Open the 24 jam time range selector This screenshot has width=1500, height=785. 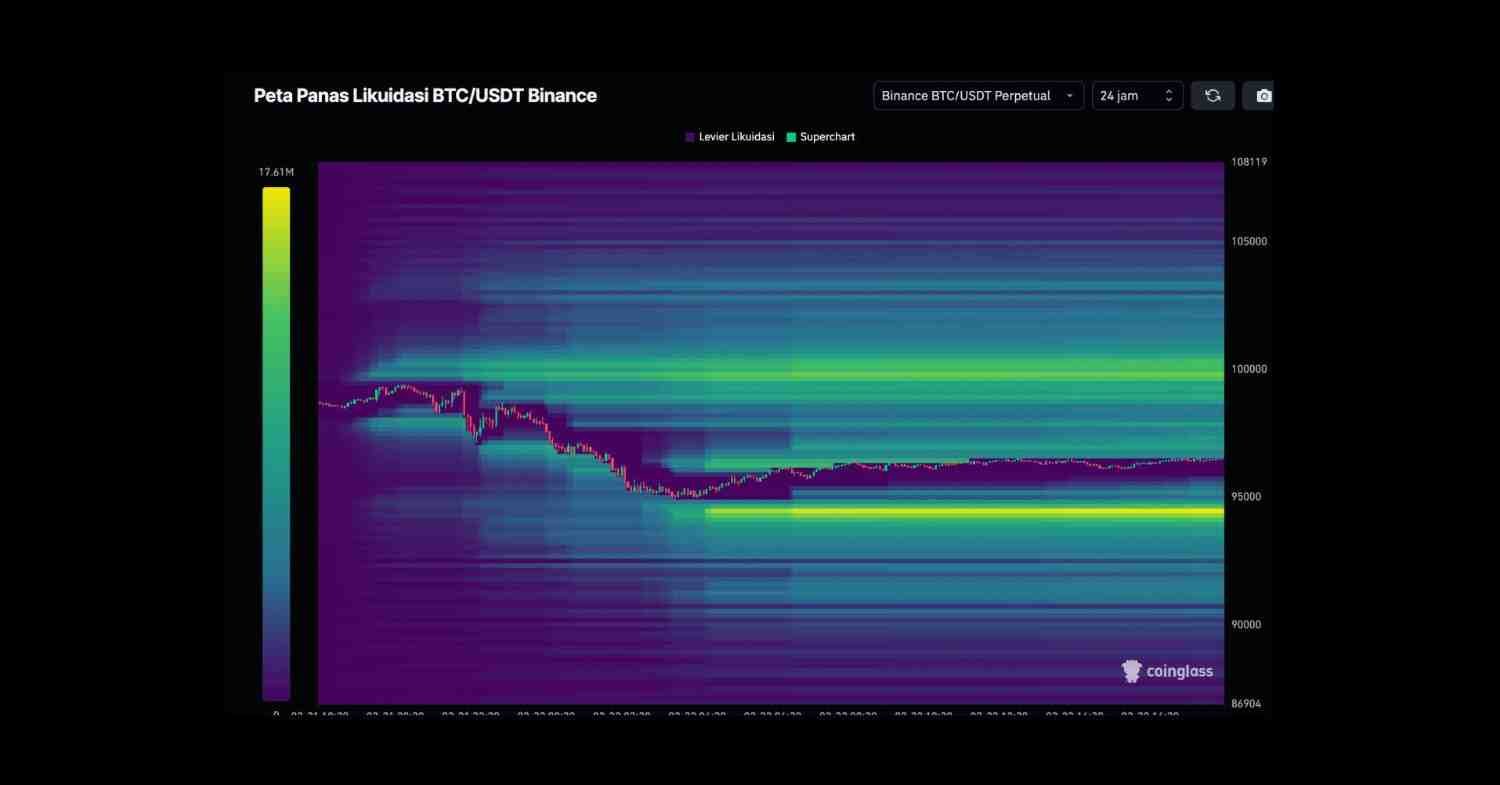pyautogui.click(x=1137, y=96)
